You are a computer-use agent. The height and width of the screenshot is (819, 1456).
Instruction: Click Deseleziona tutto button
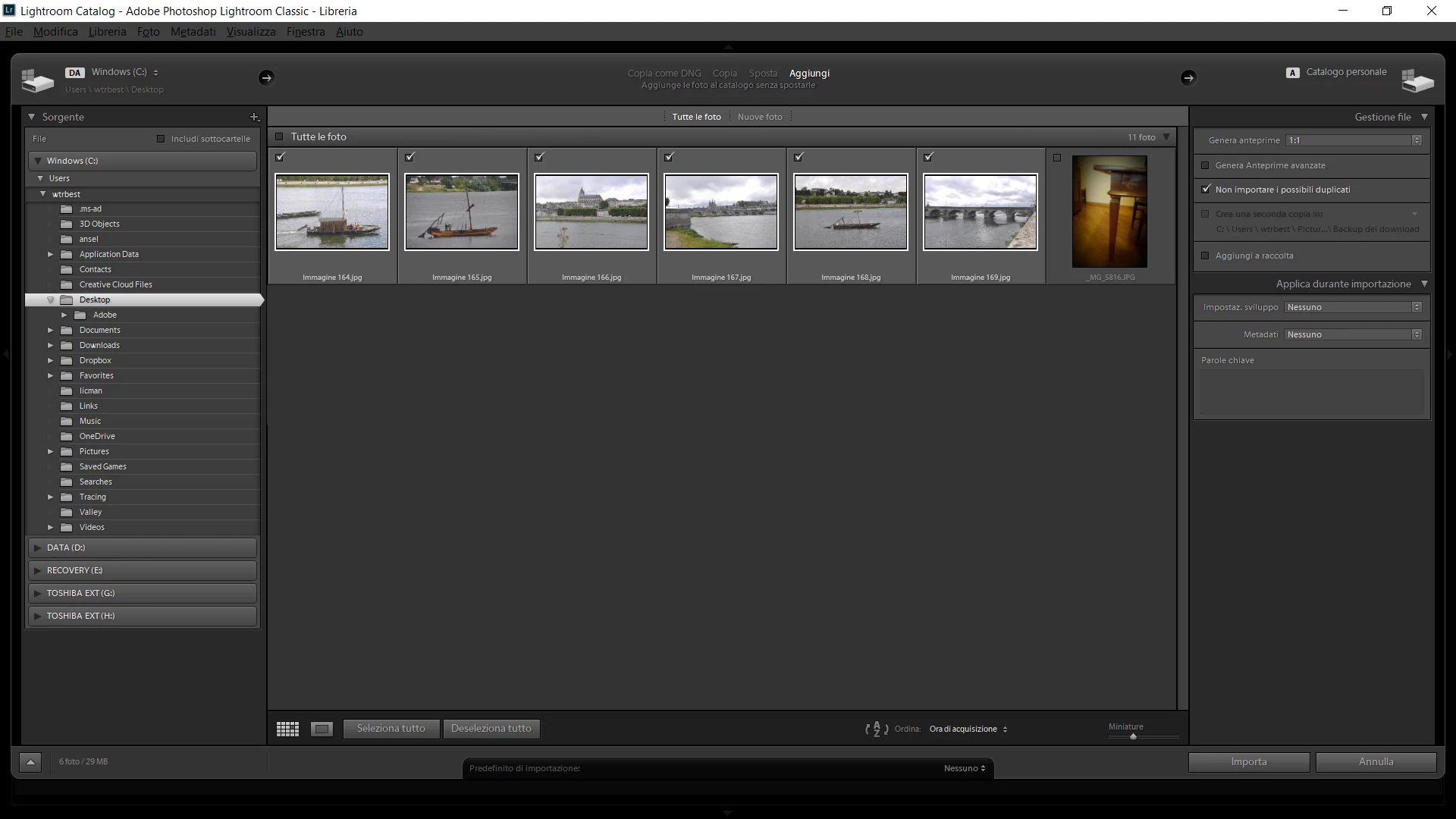click(491, 729)
